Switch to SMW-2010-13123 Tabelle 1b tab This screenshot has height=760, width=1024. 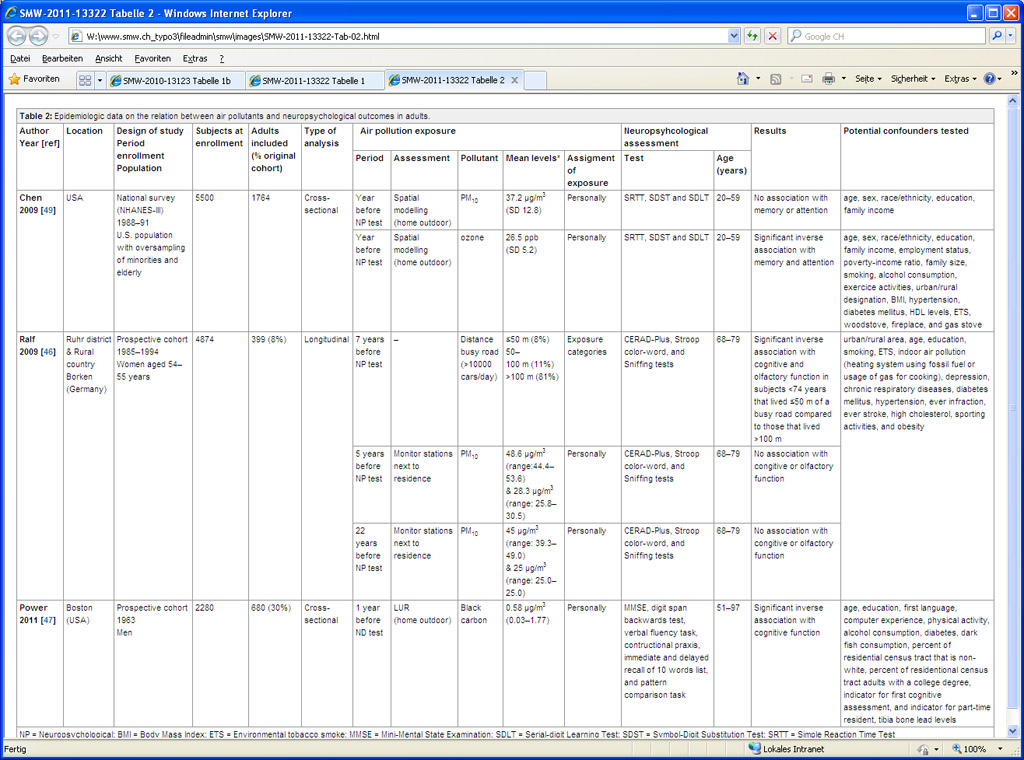pyautogui.click(x=170, y=80)
